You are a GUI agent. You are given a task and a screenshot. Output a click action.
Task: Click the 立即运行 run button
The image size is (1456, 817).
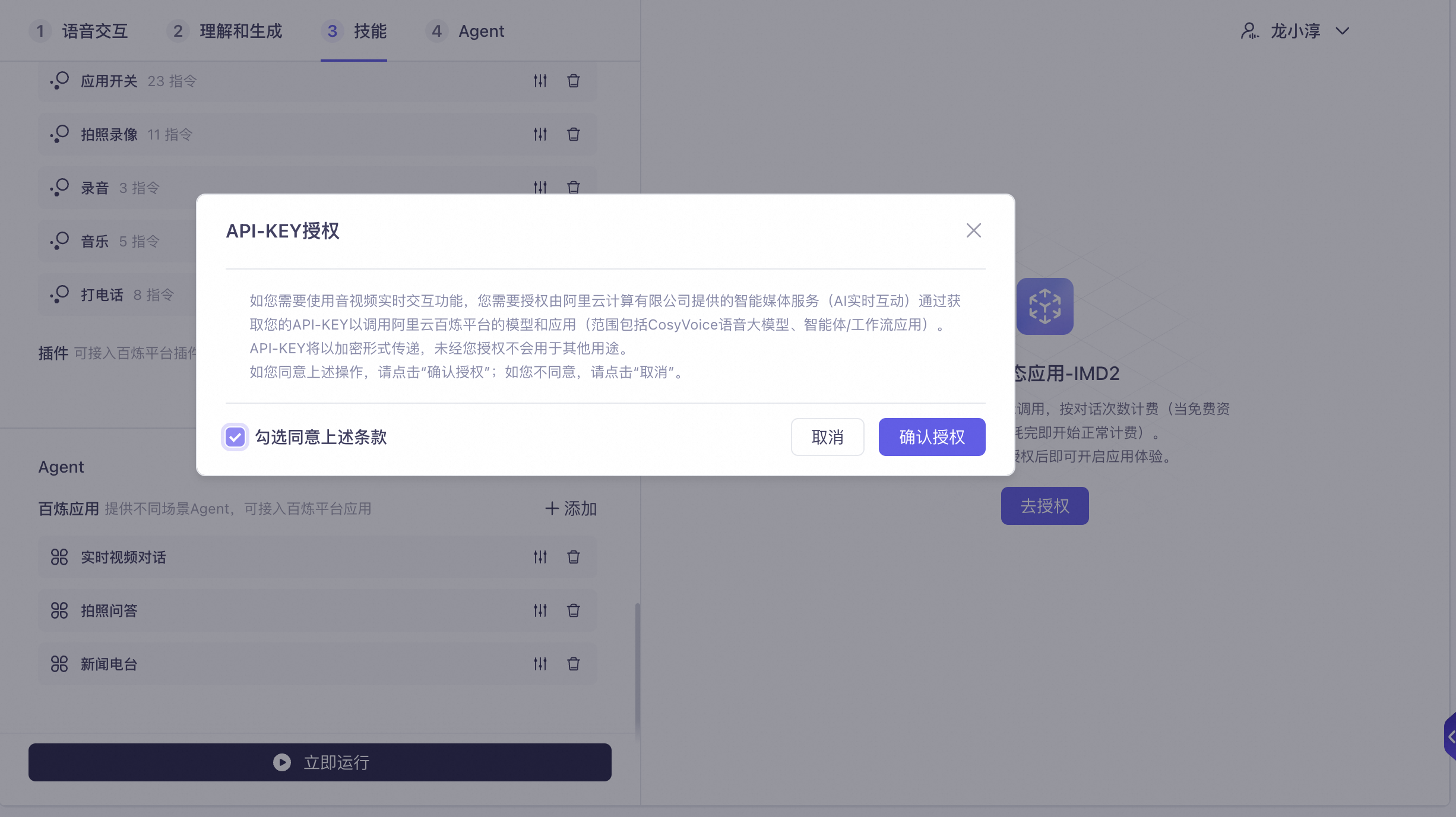320,762
